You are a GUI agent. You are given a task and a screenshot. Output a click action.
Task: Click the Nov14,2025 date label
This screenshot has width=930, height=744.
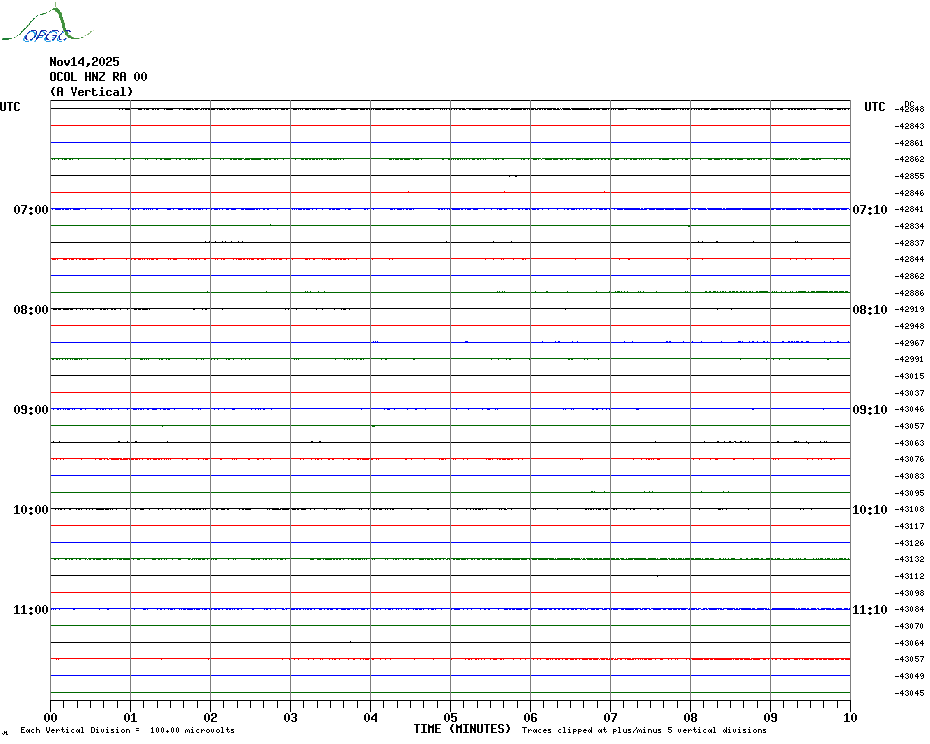point(84,62)
